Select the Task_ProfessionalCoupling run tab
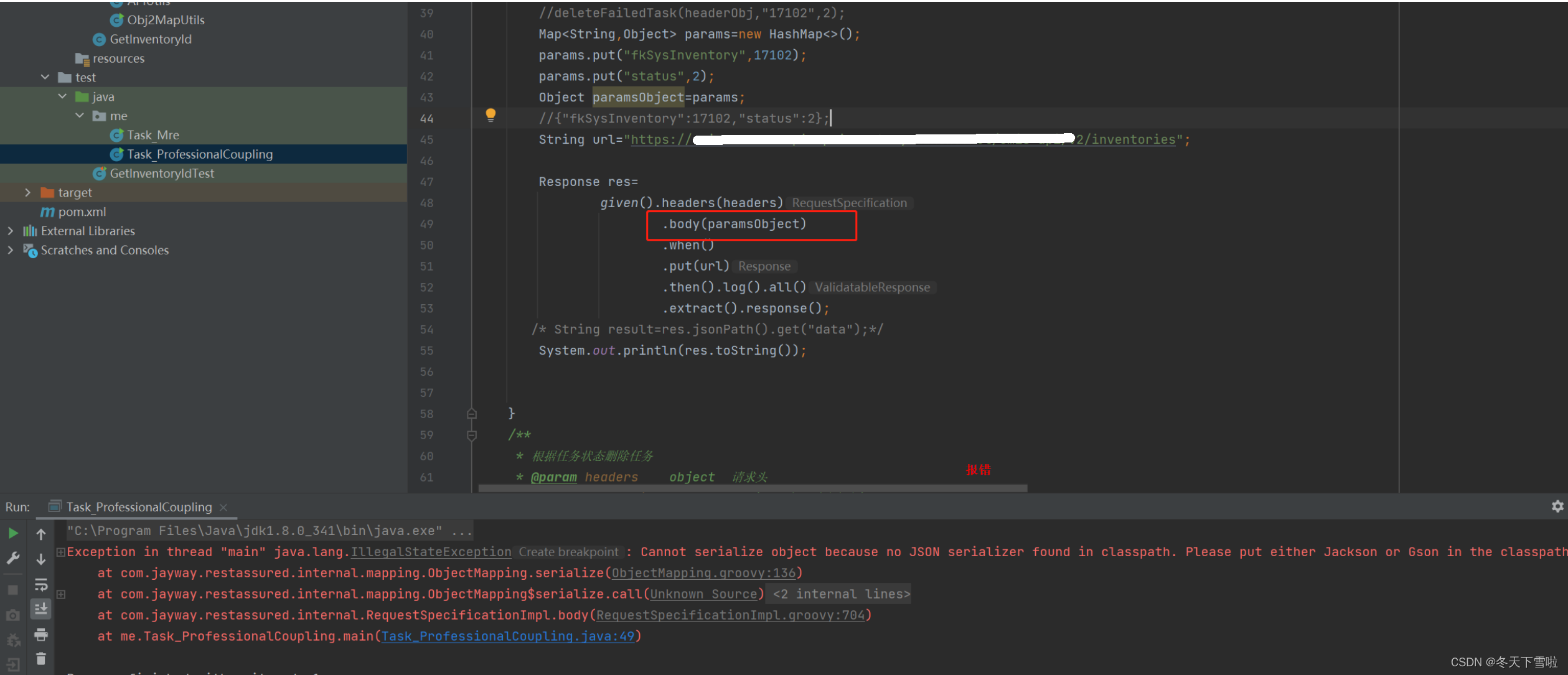 (137, 506)
